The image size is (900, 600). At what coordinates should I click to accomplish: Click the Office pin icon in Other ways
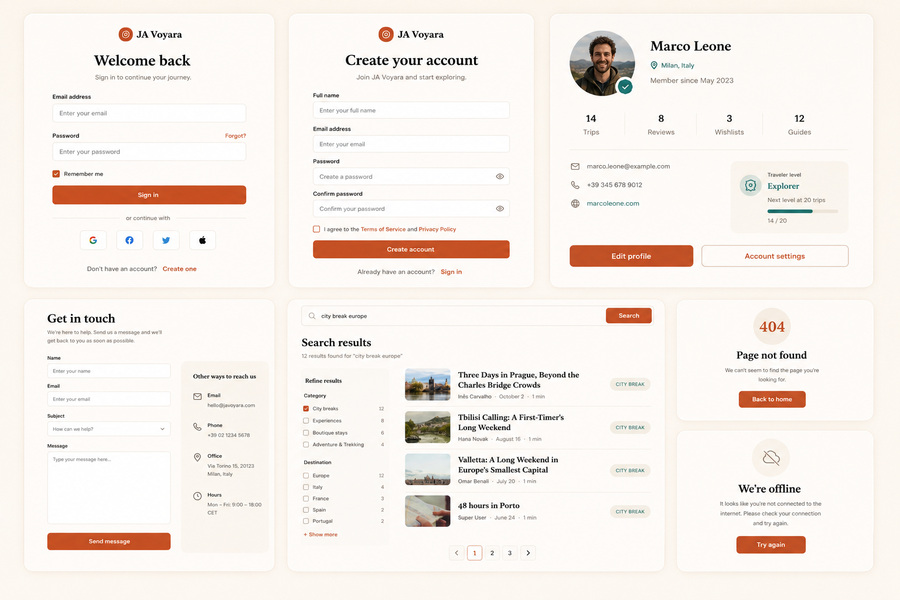coord(197,457)
